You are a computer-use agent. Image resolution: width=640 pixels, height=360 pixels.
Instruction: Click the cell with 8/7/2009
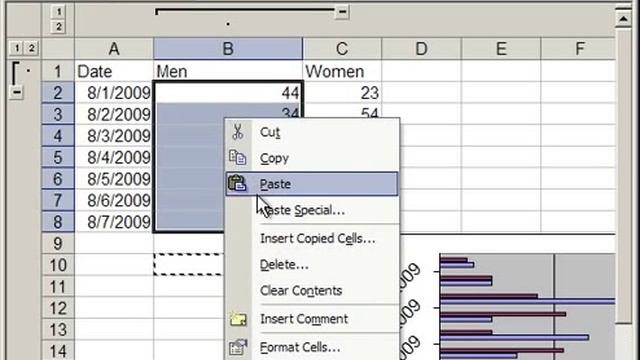coord(114,222)
